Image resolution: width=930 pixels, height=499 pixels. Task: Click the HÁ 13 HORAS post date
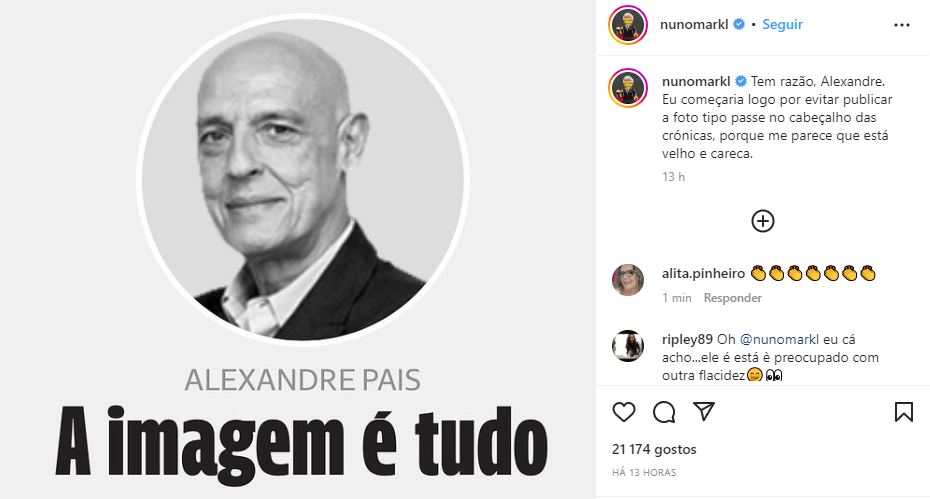[644, 473]
